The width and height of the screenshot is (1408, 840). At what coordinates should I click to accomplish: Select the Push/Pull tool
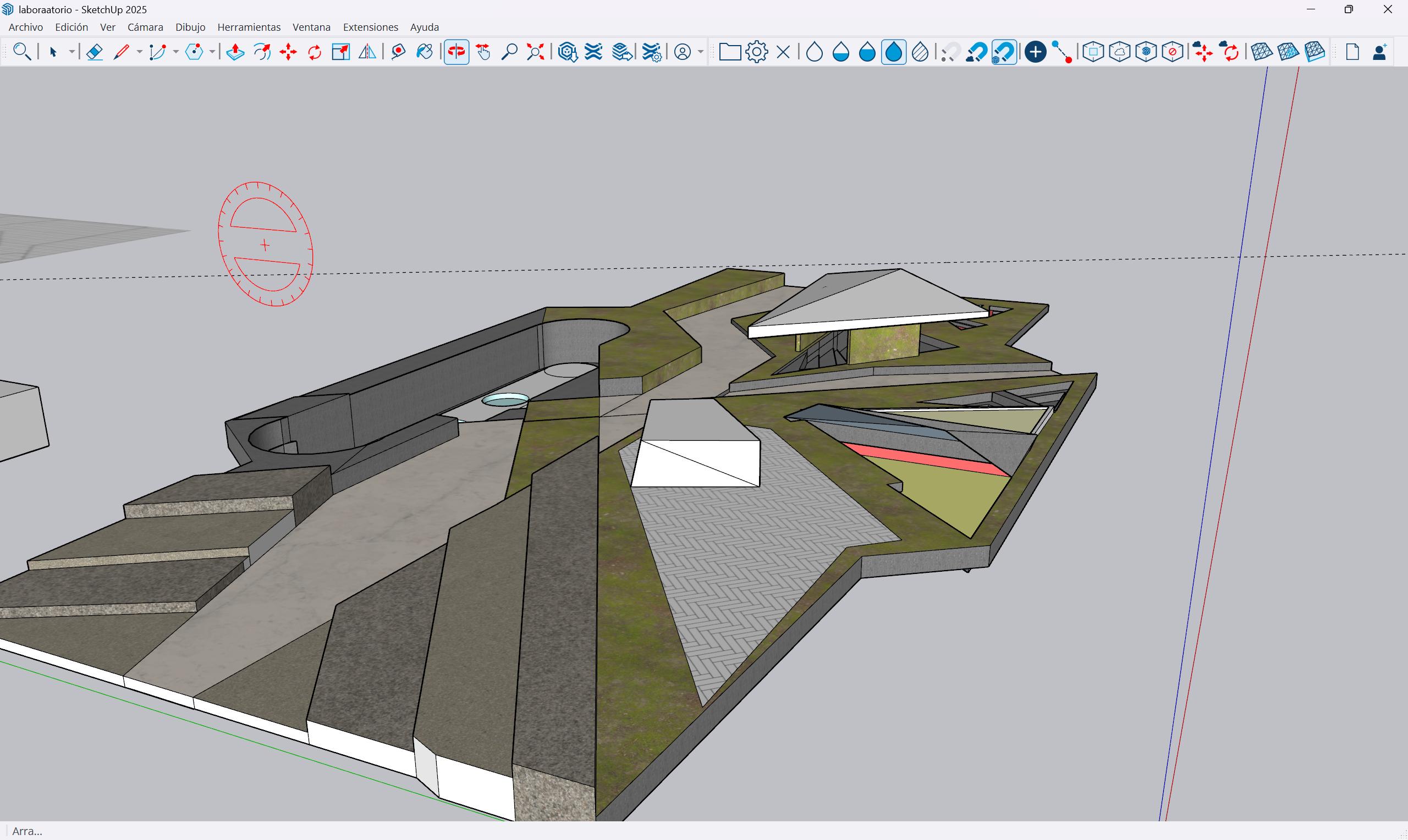pyautogui.click(x=235, y=52)
